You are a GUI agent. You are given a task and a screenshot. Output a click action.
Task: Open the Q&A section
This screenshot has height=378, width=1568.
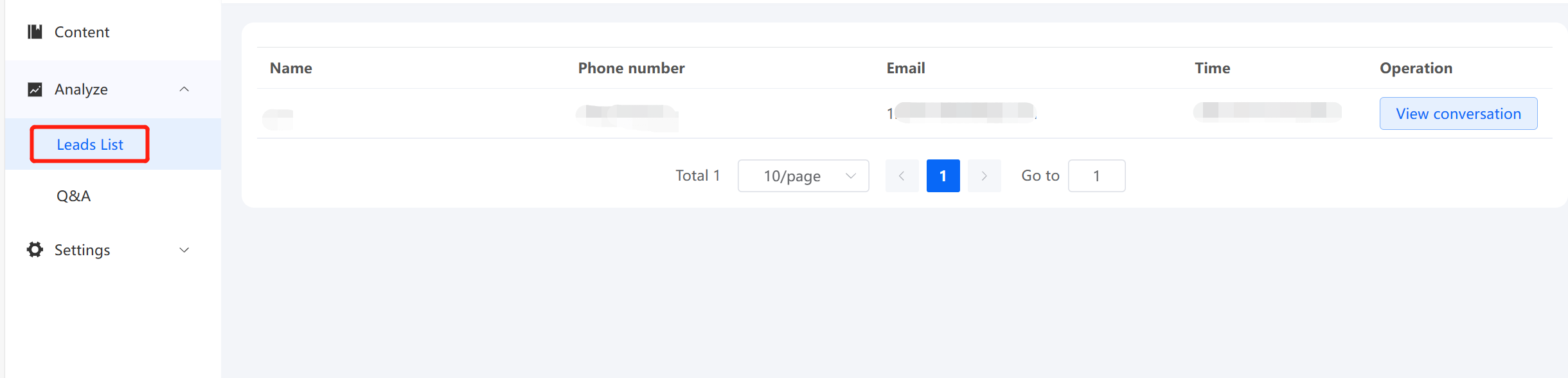tap(73, 195)
